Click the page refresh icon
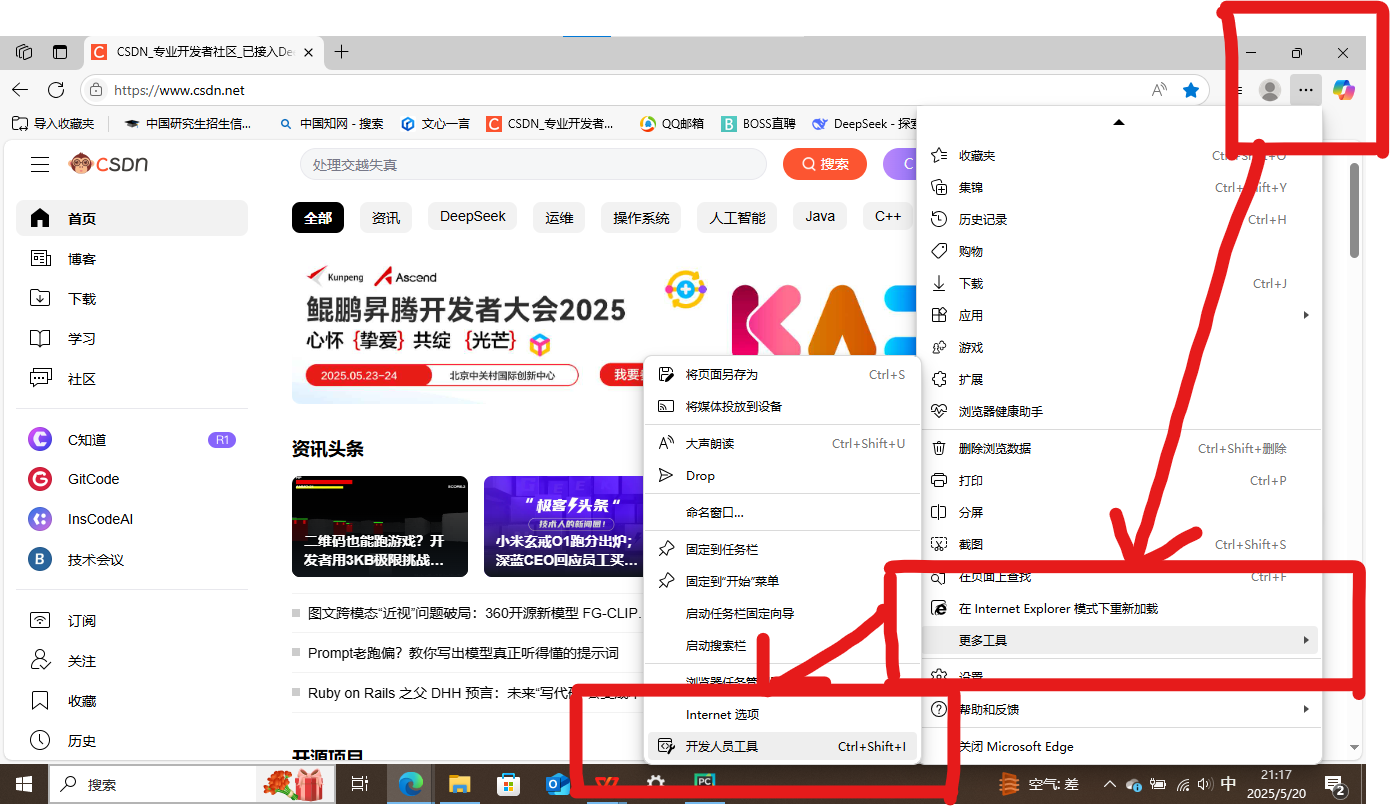 click(56, 90)
